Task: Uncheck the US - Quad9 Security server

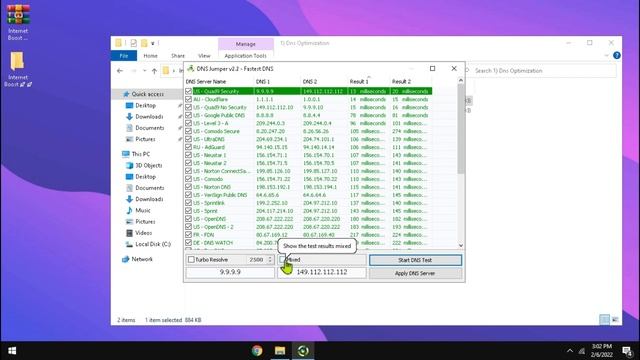Action: 188,91
